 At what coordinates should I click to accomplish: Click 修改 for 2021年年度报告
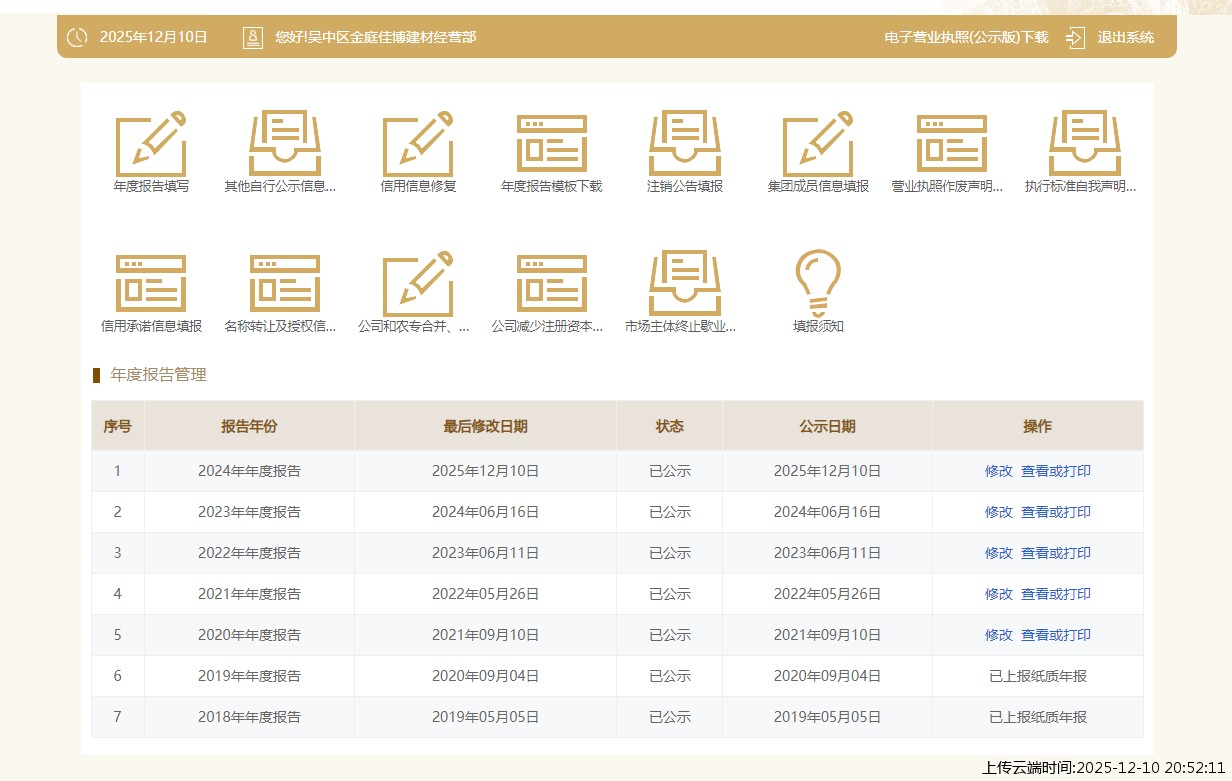pos(998,594)
